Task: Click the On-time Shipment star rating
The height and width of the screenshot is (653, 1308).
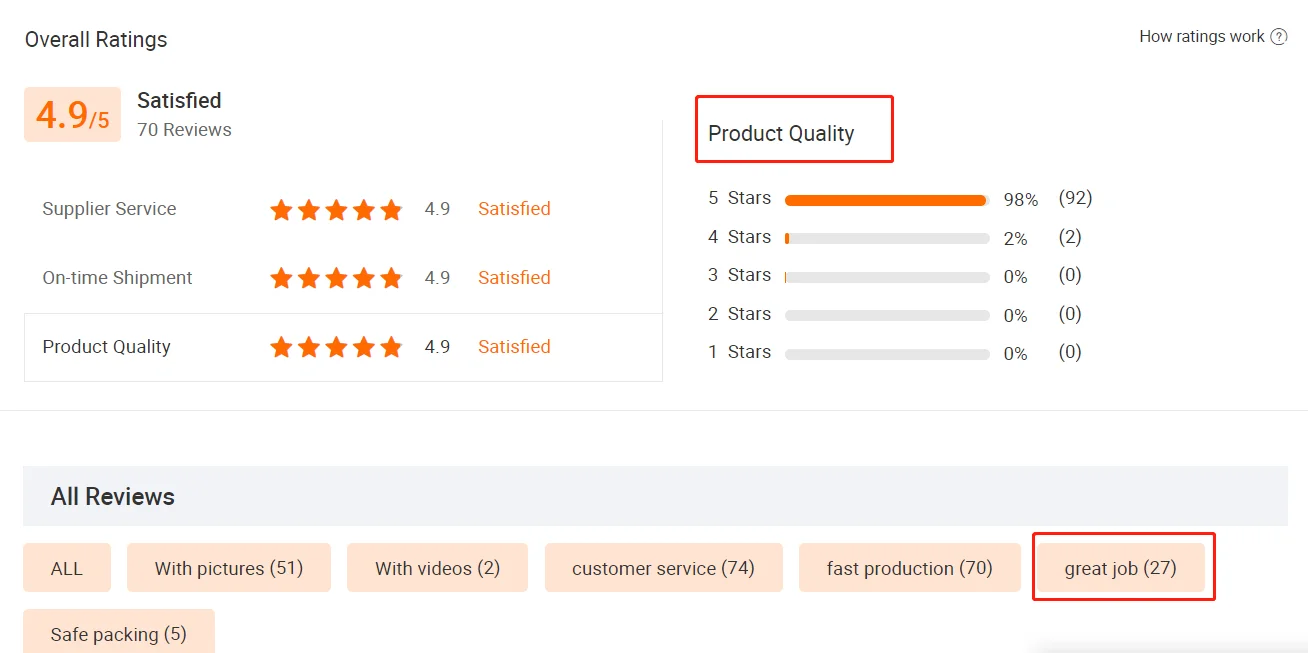Action: pos(336,278)
